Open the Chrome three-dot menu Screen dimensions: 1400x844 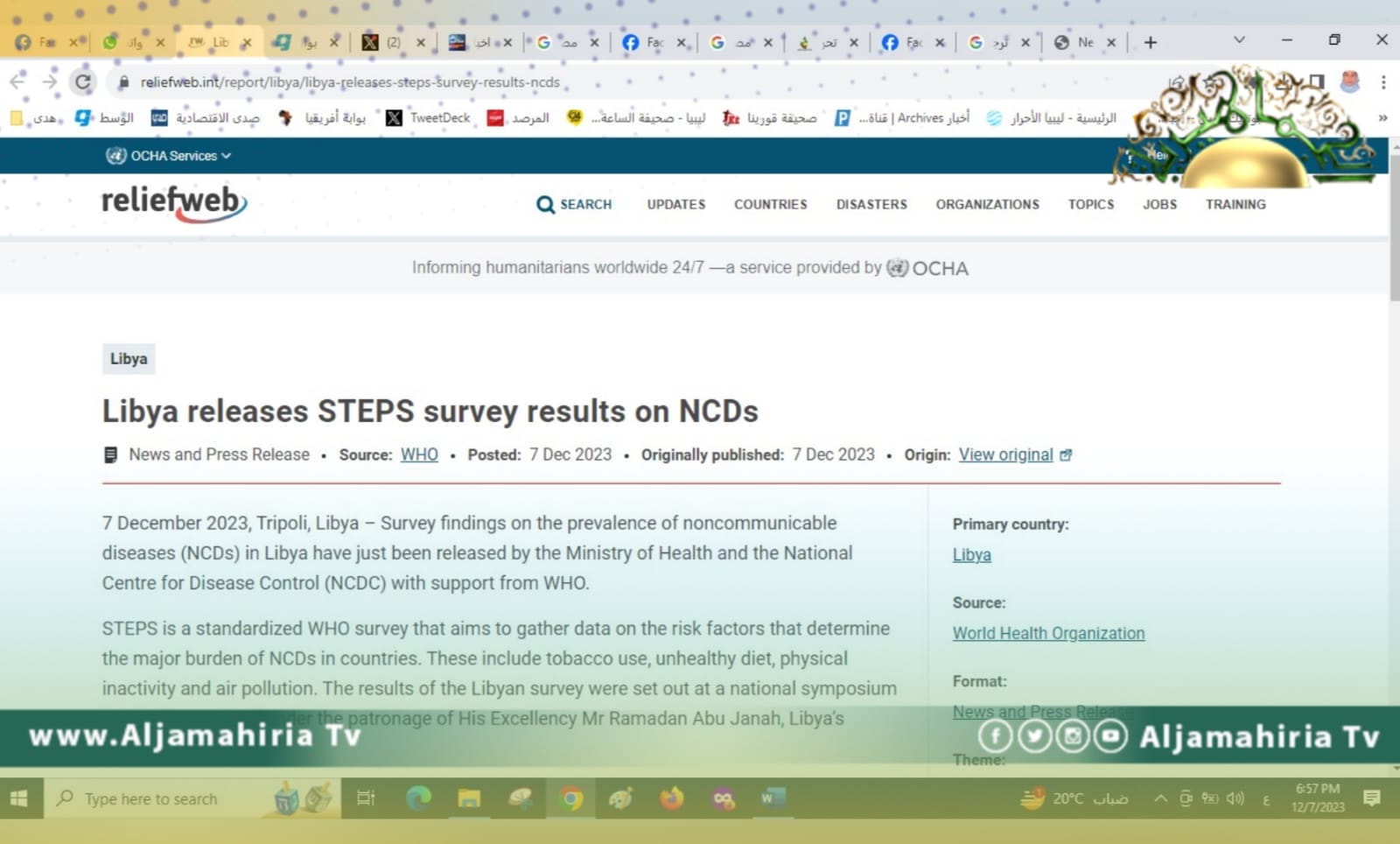click(x=1383, y=81)
